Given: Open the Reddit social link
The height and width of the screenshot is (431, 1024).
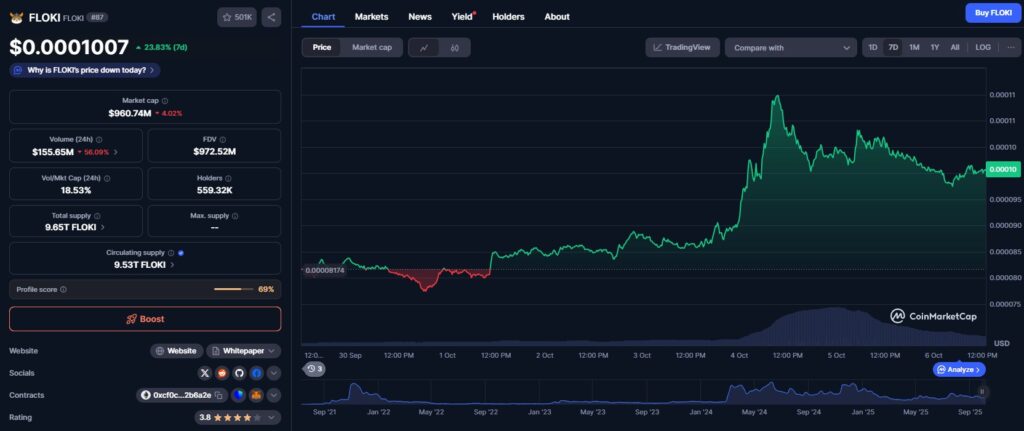Looking at the screenshot, I should pos(222,373).
